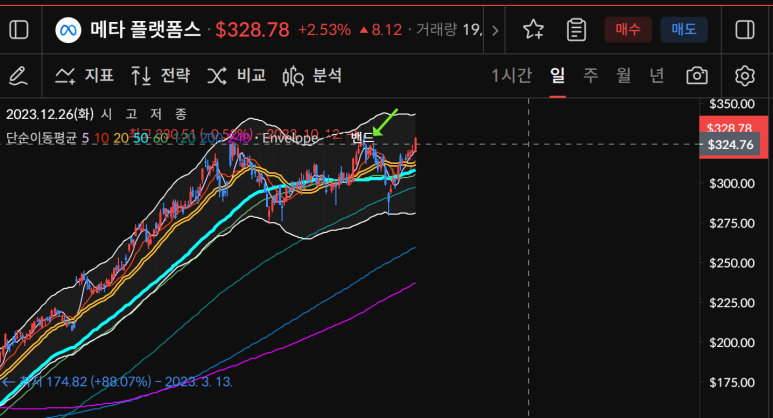Viewport: 773px width, 418px height.
Task: Click the $328.78 current price tag
Action: pos(729,128)
